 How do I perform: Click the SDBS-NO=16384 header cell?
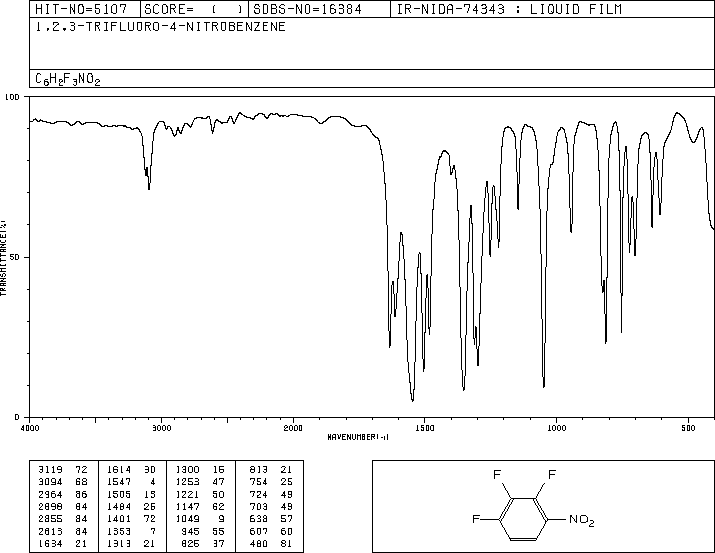tap(319, 9)
